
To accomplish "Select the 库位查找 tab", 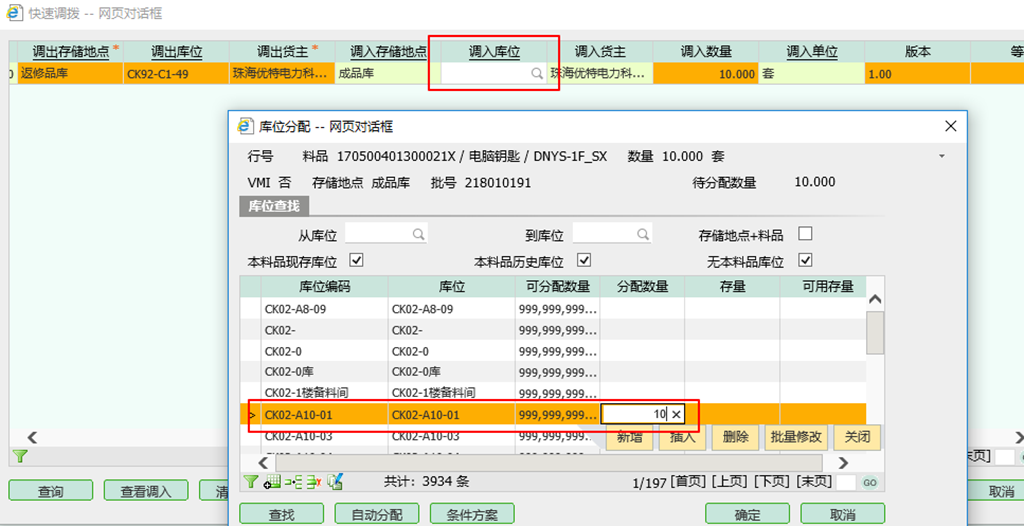I will 274,206.
